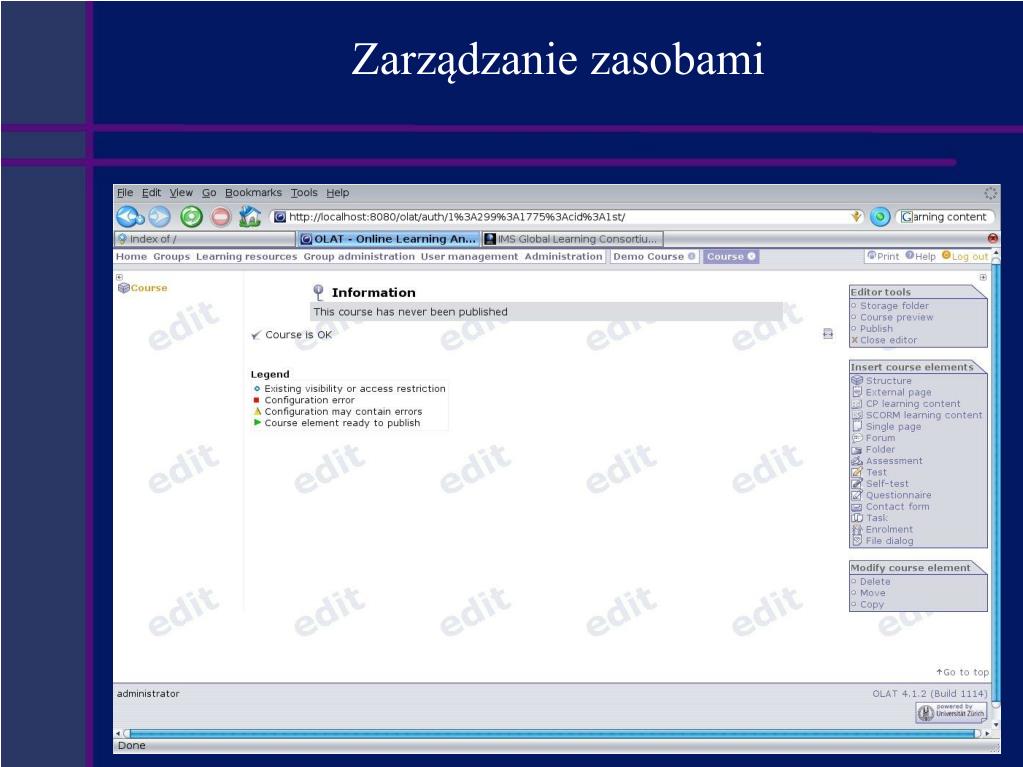Click the File dialog element icon
Viewport: 1023px width, 767px height.
857,541
